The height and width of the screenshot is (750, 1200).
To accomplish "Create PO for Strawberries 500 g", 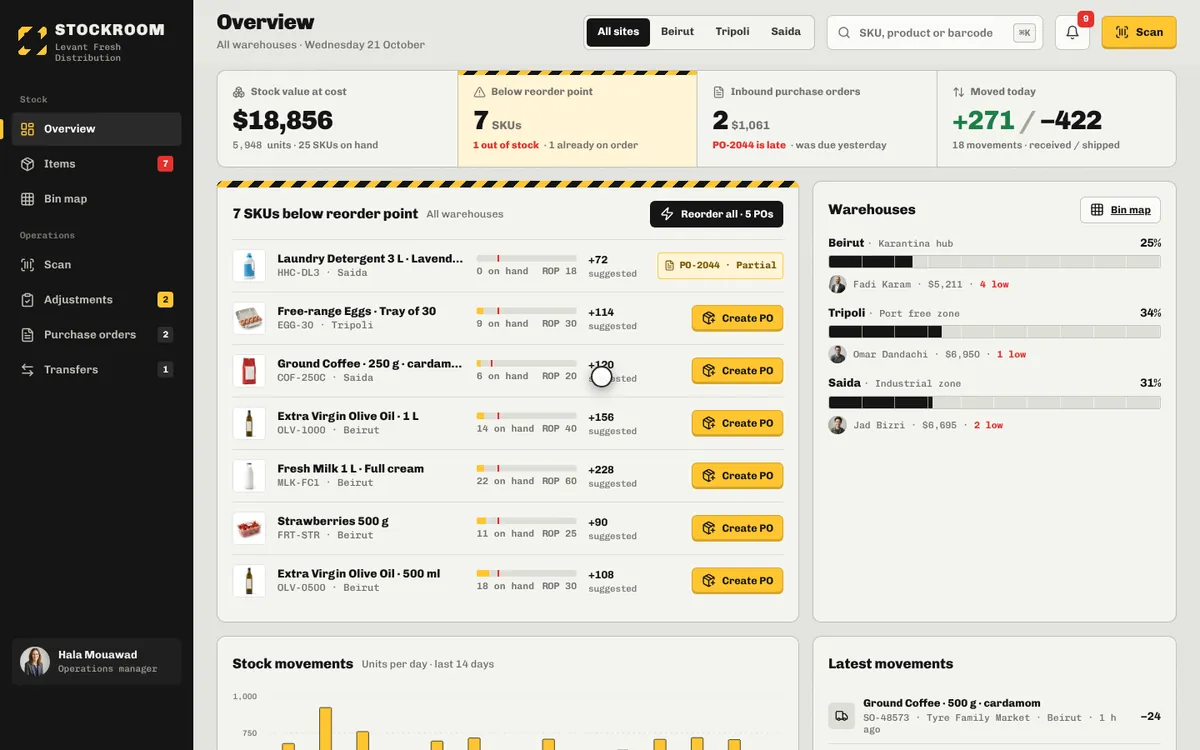I will [x=737, y=528].
